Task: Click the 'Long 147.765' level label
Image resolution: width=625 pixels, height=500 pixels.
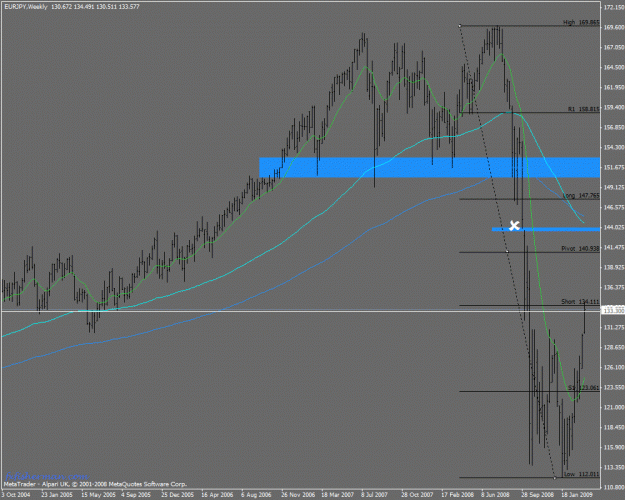Action: pos(581,195)
